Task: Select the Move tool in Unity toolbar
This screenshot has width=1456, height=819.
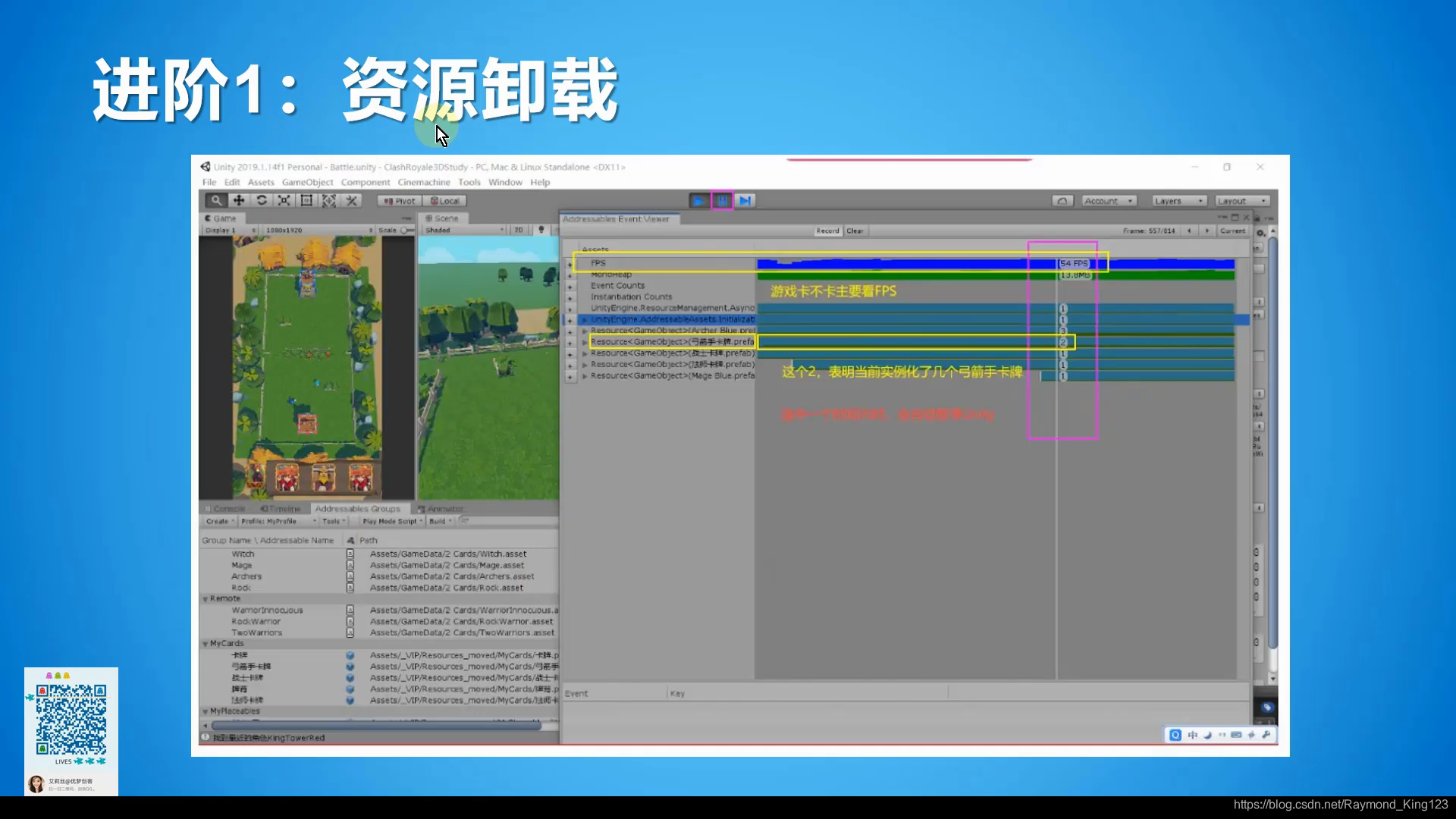Action: (239, 201)
